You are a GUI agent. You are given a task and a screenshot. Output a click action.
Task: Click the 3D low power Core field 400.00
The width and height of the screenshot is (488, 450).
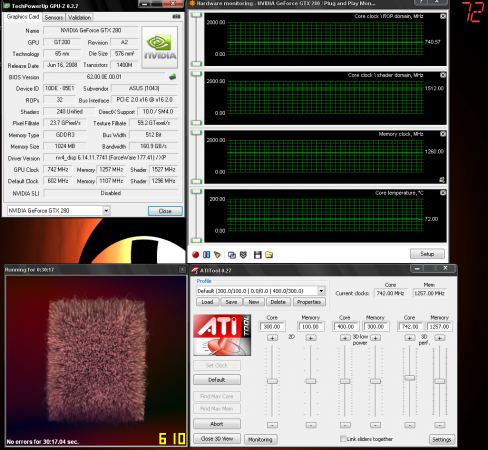[x=346, y=327]
